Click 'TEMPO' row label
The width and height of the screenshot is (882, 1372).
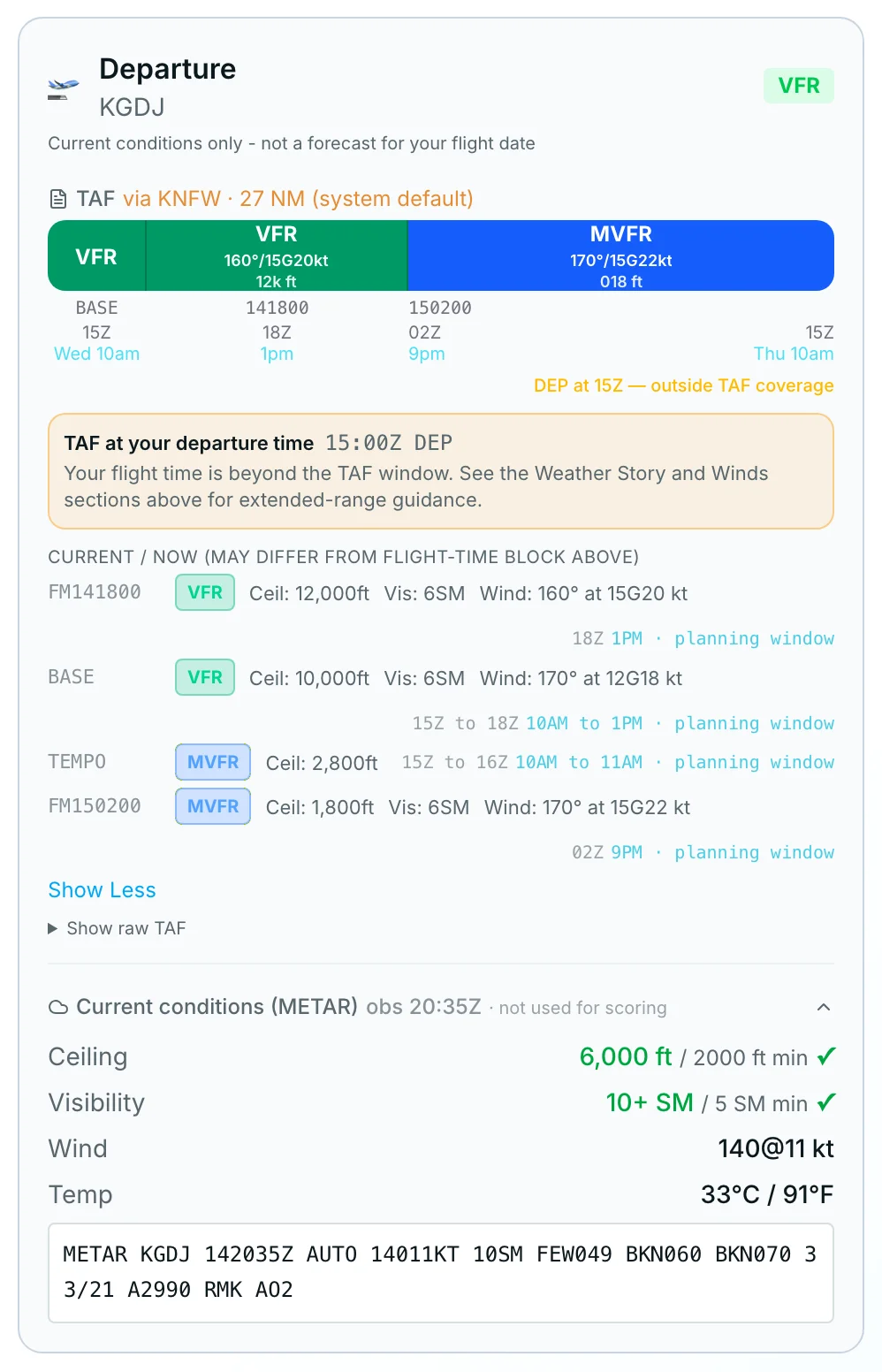click(x=77, y=762)
